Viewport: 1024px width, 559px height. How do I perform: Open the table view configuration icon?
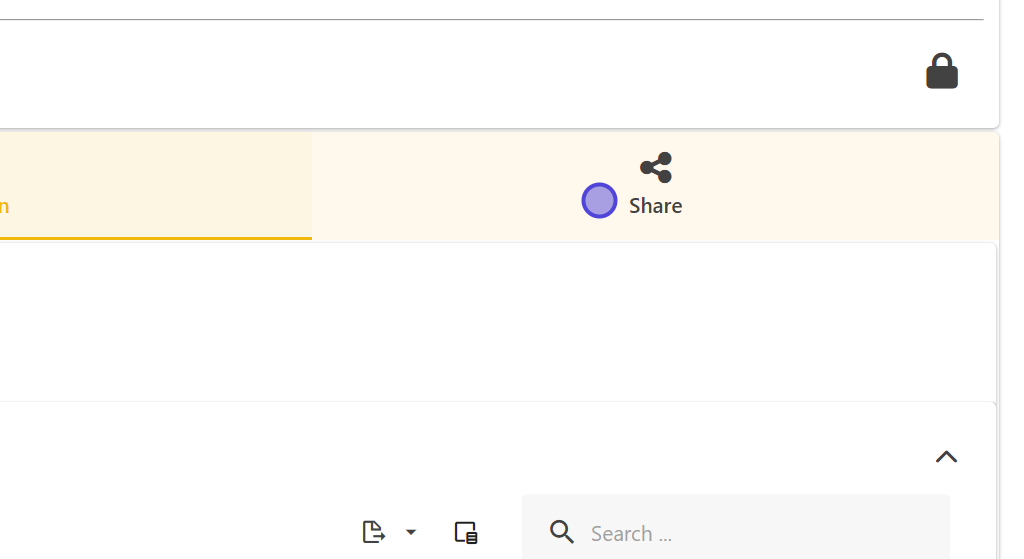pos(466,532)
